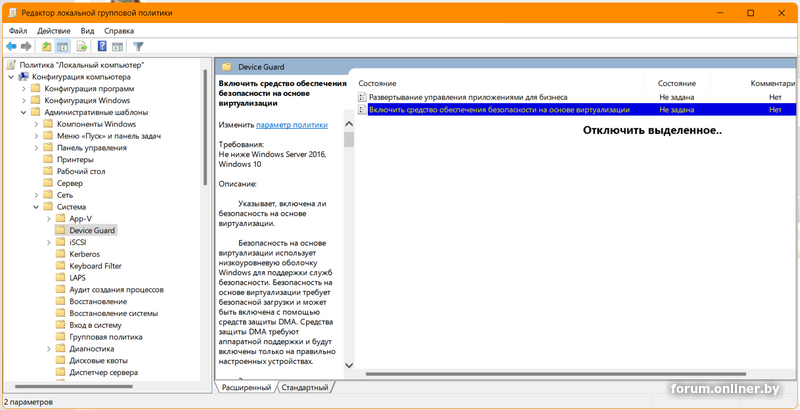Click the window title bar app icon

pyautogui.click(x=12, y=13)
